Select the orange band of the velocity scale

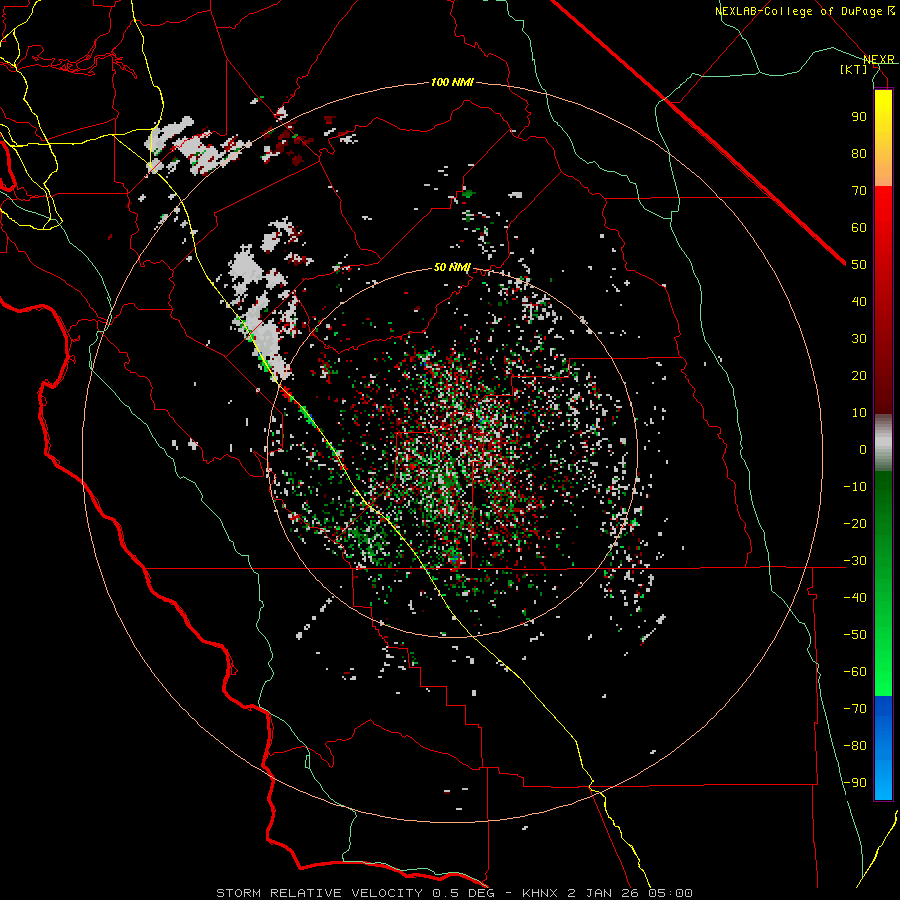click(883, 168)
